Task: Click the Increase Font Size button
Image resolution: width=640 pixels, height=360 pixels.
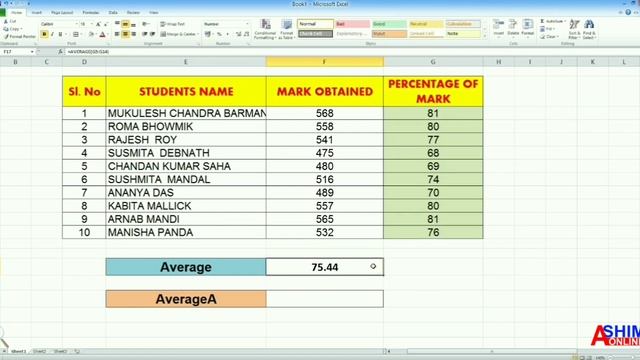Action: coord(98,24)
